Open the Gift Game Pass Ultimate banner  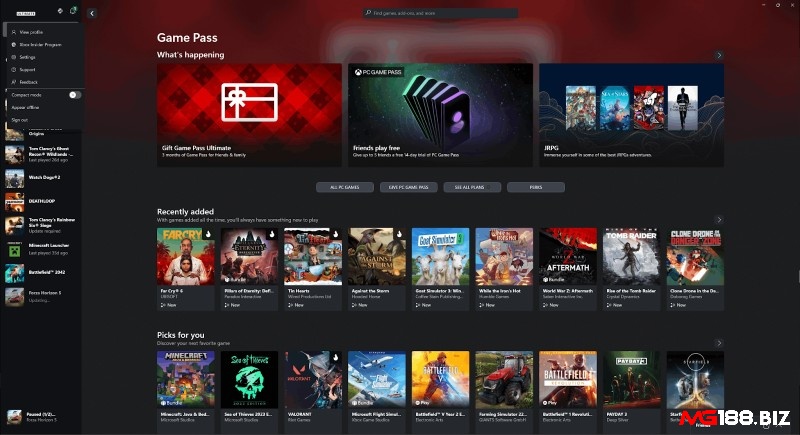click(249, 115)
